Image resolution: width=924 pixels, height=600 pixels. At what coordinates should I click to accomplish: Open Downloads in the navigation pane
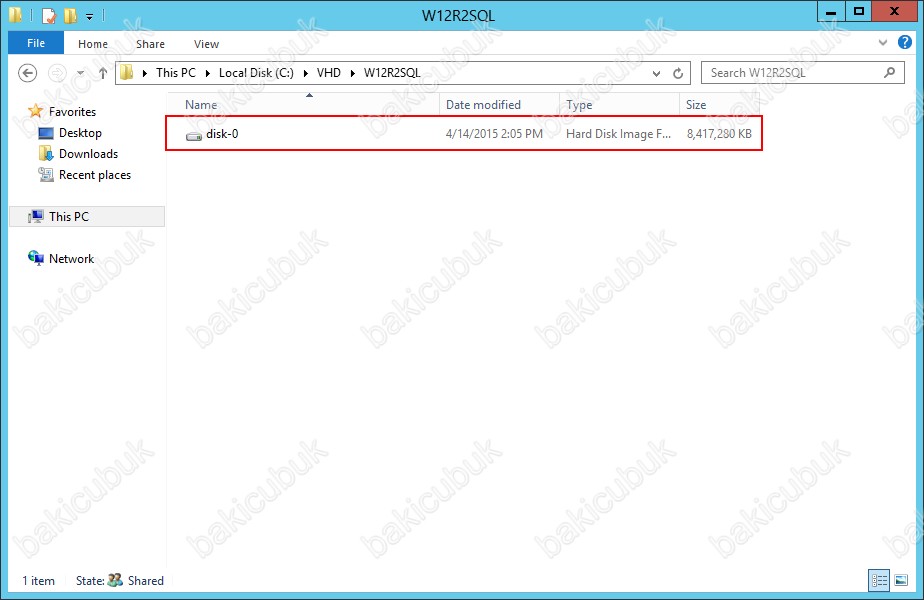[88, 154]
